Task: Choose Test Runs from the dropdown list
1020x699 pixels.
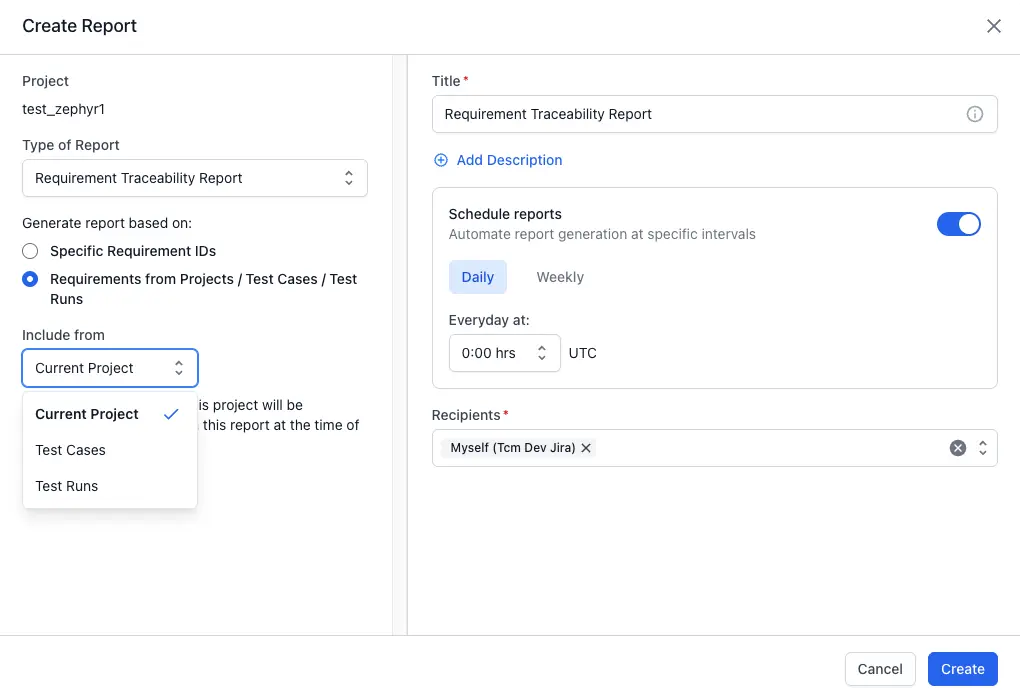Action: point(67,486)
